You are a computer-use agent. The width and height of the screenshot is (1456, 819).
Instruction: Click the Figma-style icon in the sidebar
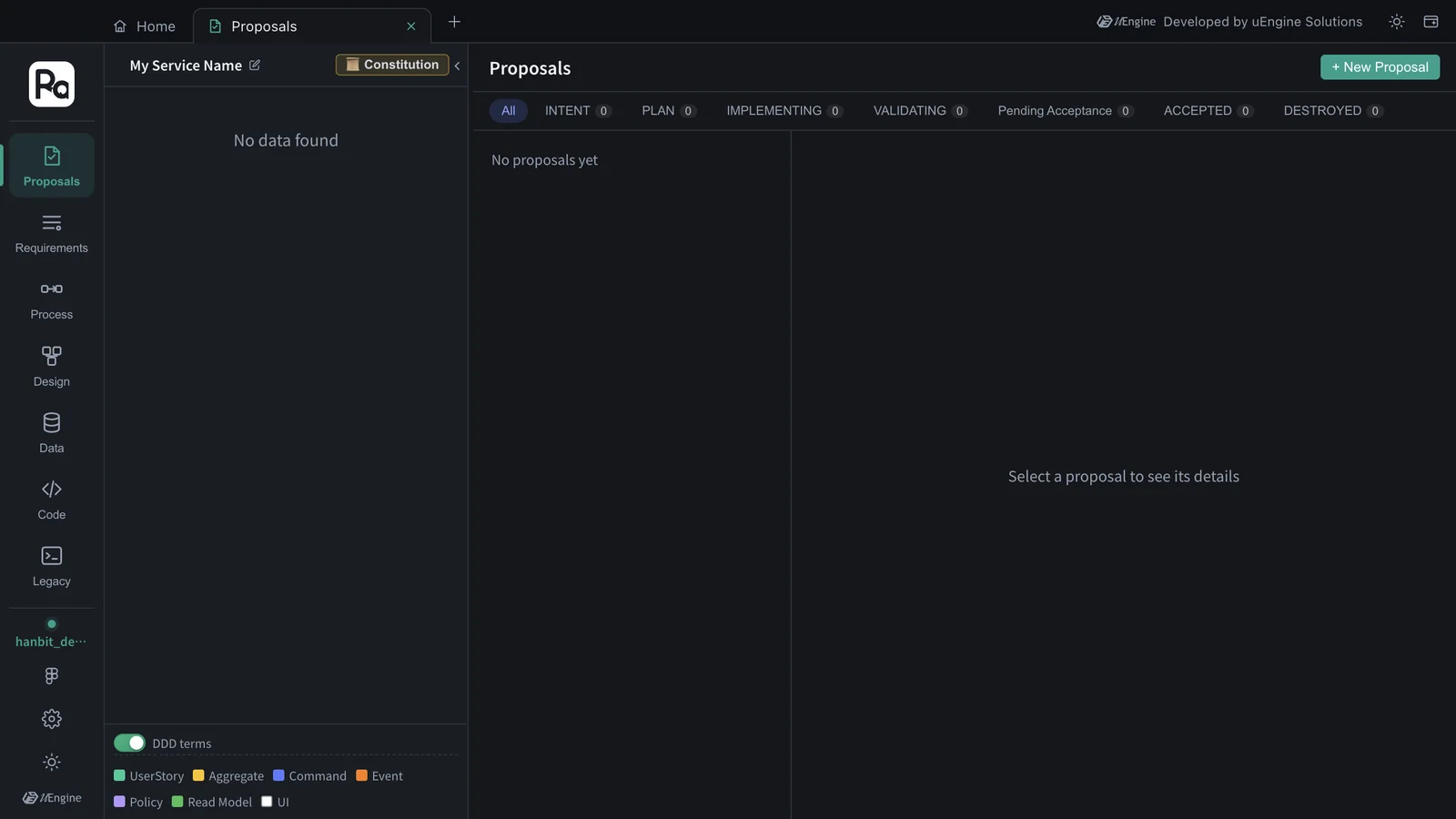pyautogui.click(x=52, y=675)
